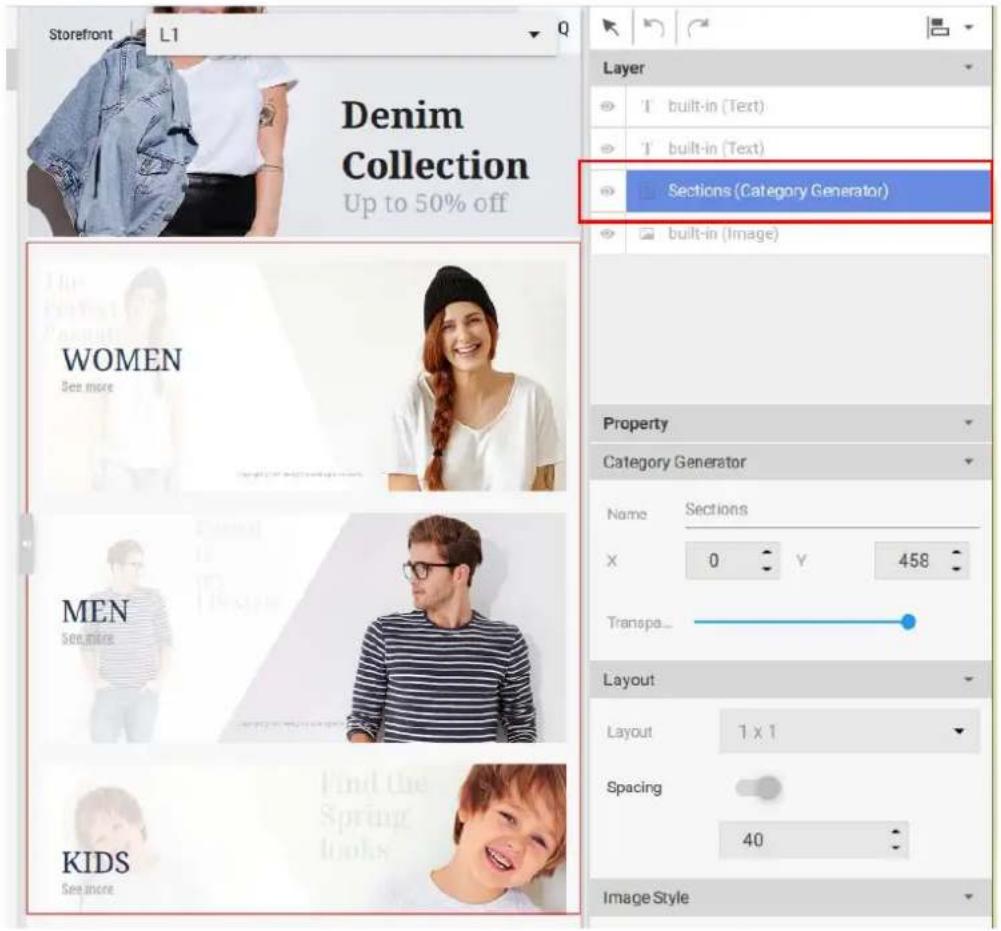Hide the Sections (Category Generator) layer

[607, 191]
